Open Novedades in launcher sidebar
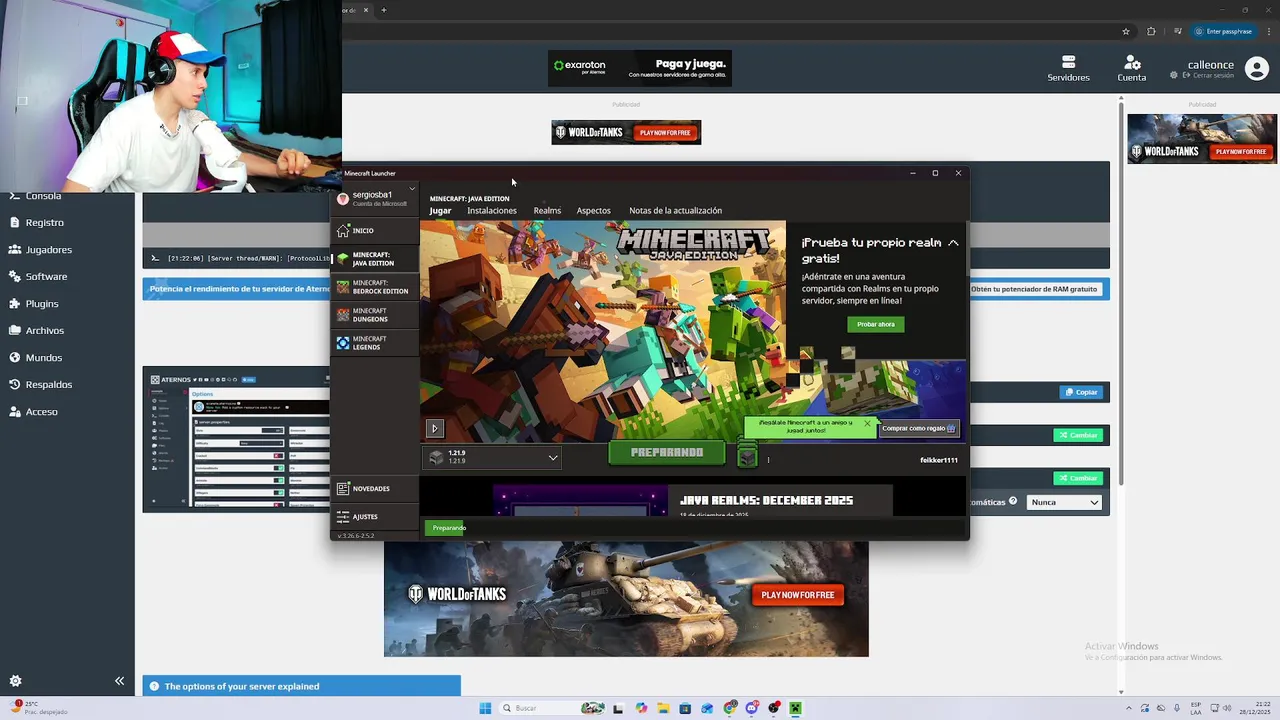This screenshot has width=1280, height=720. [x=374, y=489]
